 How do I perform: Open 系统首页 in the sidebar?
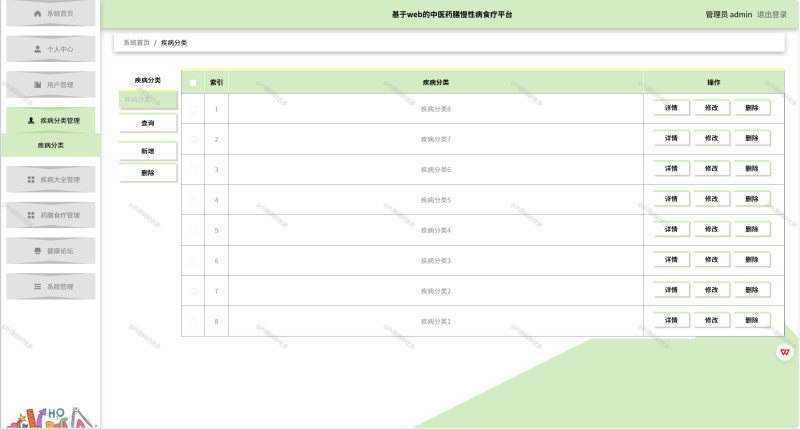point(51,14)
